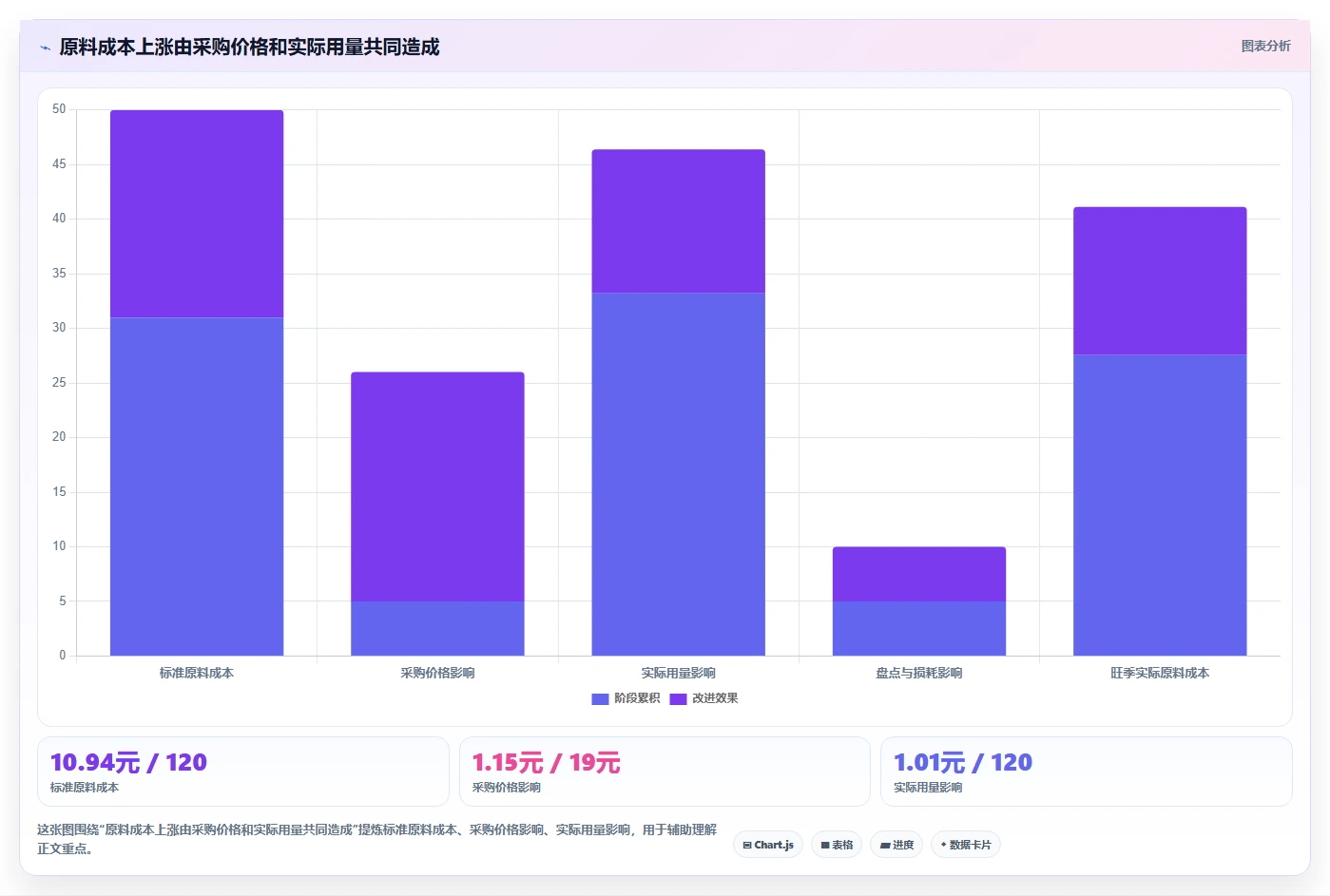Click the 盘点与损耗影响 x-axis label
The width and height of the screenshot is (1330, 896).
click(919, 673)
